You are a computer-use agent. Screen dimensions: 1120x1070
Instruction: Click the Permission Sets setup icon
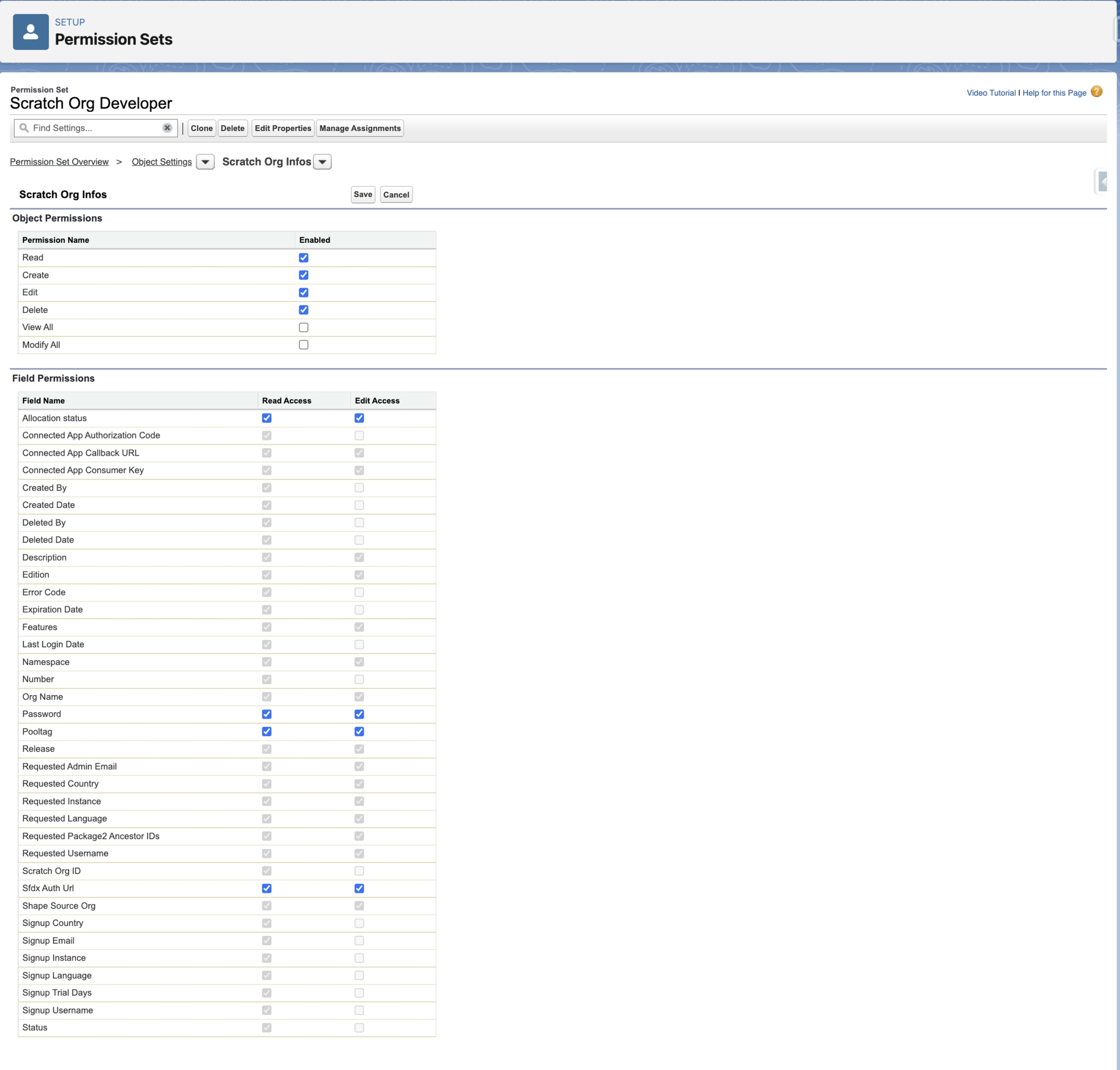tap(31, 32)
